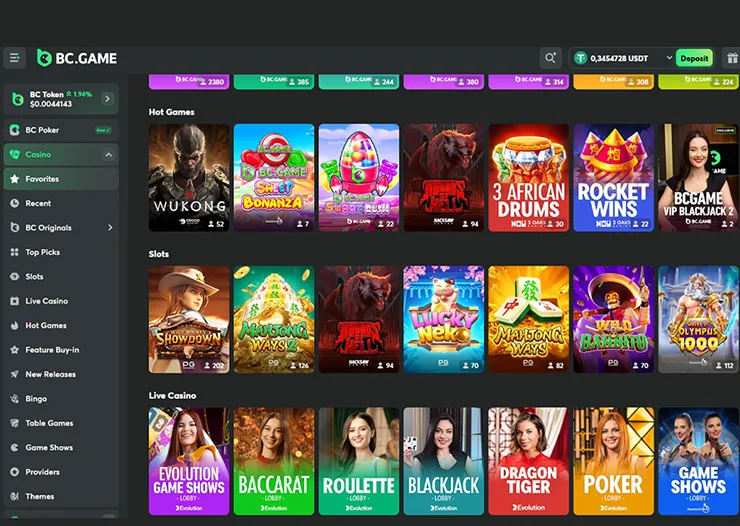The height and width of the screenshot is (526, 740).
Task: Click the BC Originals sidebar icon
Action: point(15,227)
